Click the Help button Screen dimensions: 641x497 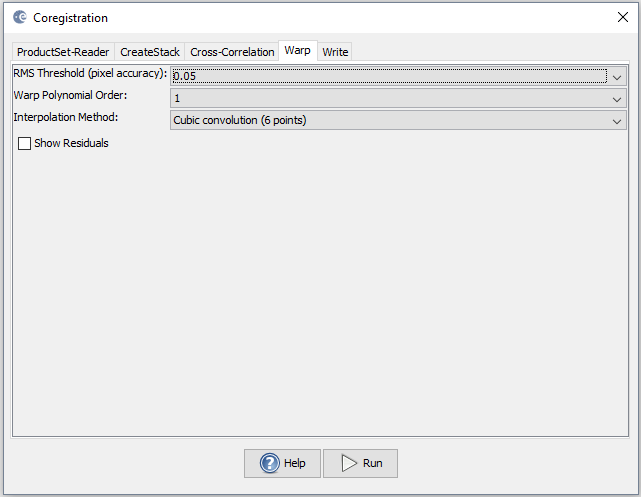pyautogui.click(x=282, y=463)
